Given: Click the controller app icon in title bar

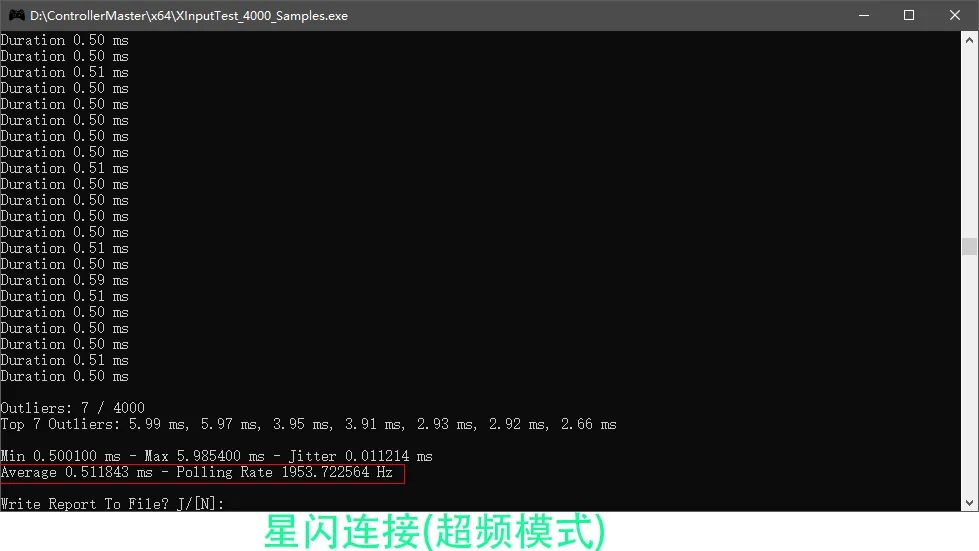Looking at the screenshot, I should (16, 15).
